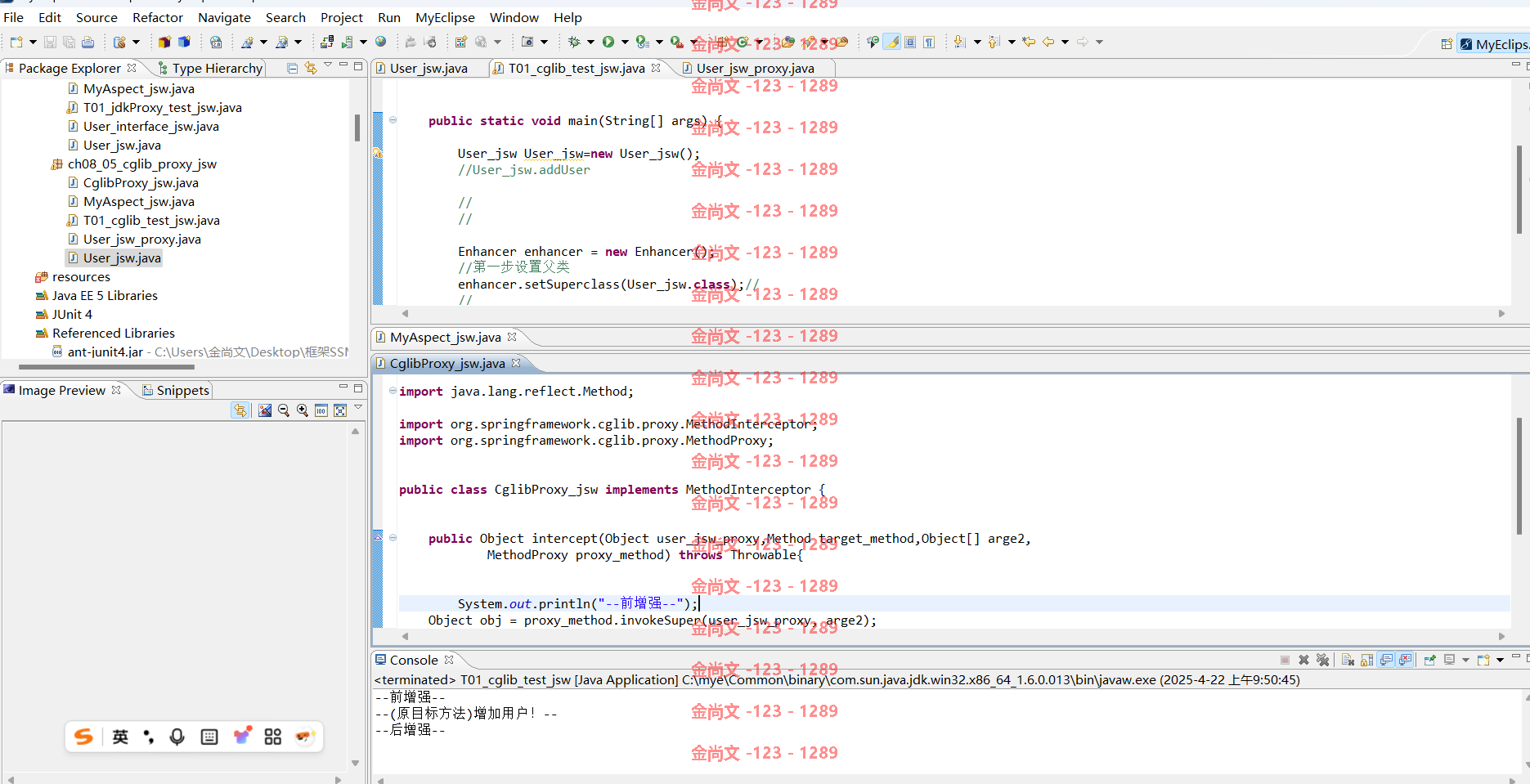Click Previous Annotation toolbar icon
The width and height of the screenshot is (1530, 784).
[994, 42]
